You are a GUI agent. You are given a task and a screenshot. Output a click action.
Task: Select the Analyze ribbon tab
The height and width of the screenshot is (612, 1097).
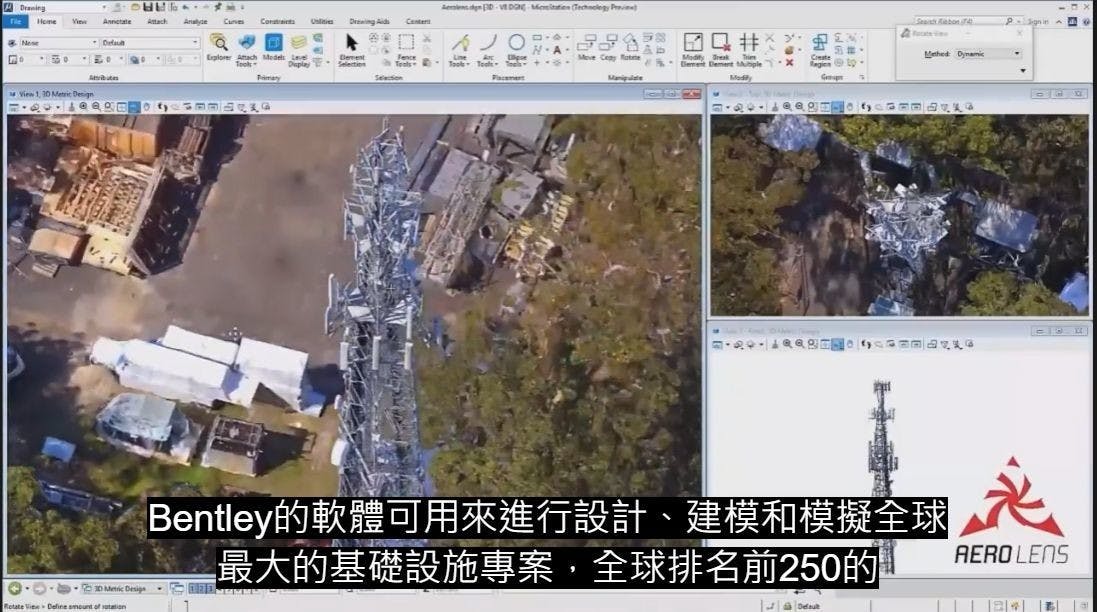(x=195, y=22)
